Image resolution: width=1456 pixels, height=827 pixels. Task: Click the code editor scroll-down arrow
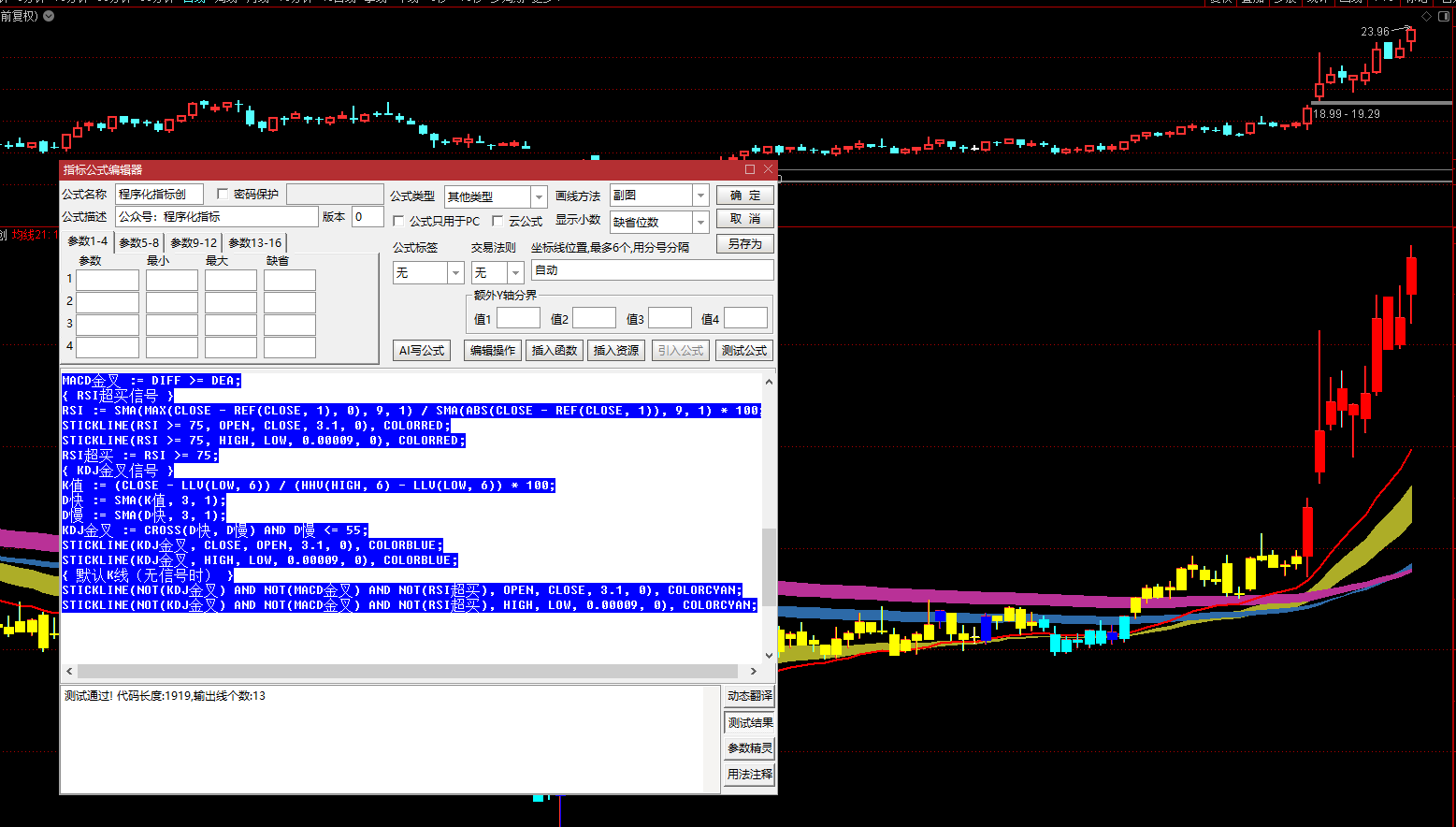click(769, 655)
